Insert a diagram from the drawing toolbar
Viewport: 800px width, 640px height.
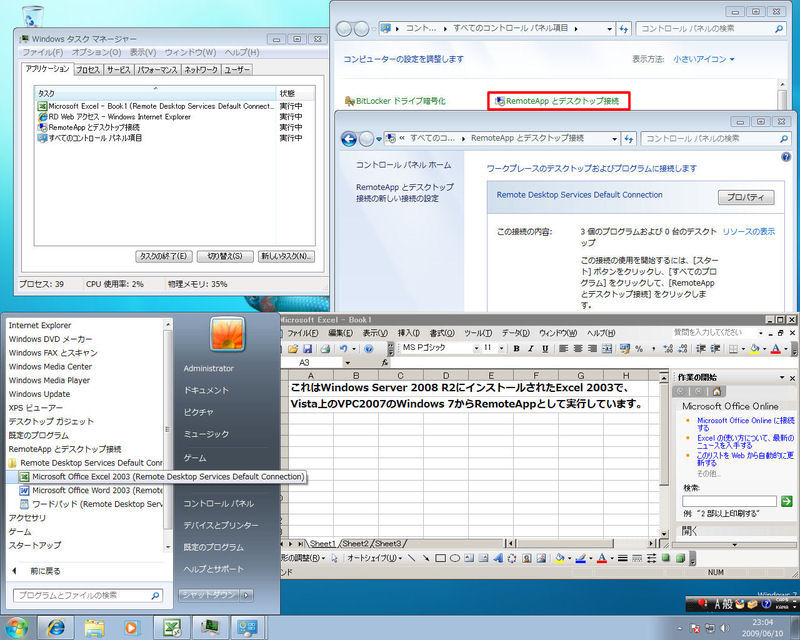[512, 558]
